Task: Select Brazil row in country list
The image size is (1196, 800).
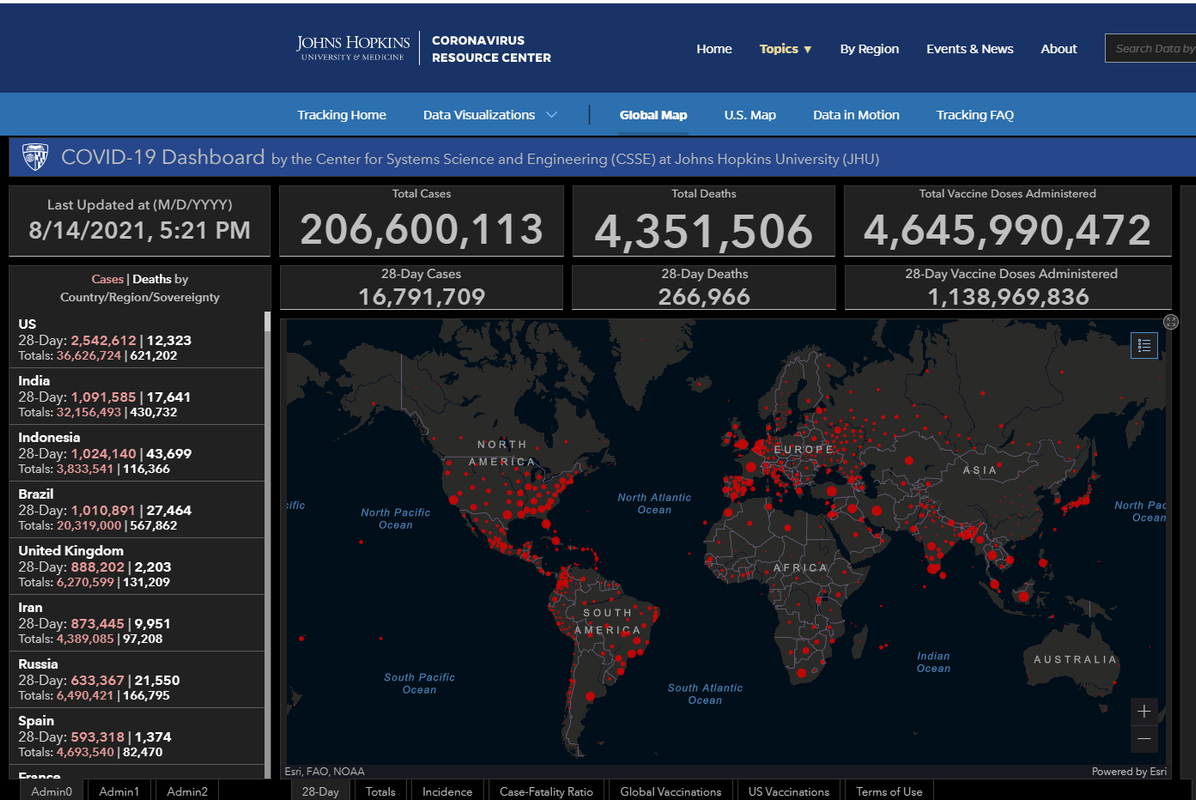Action: click(x=137, y=509)
